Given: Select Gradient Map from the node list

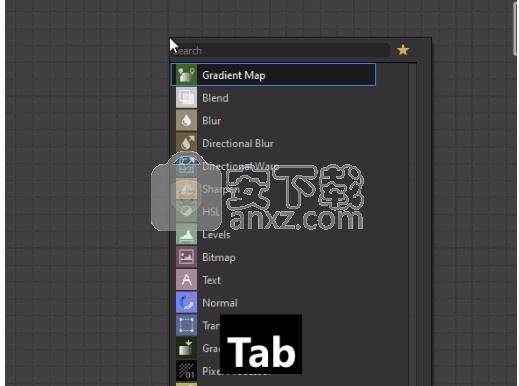Looking at the screenshot, I should pos(273,75).
